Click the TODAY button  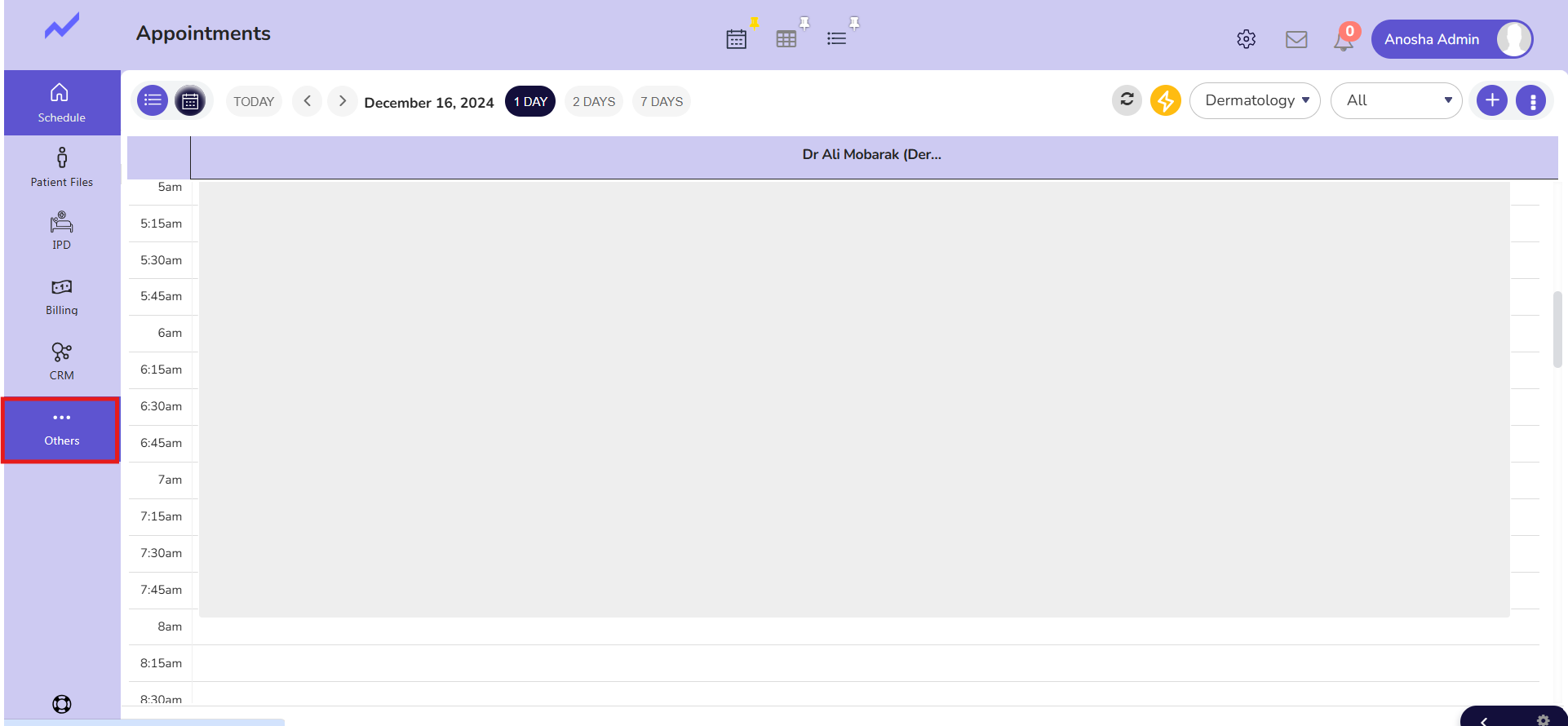tap(254, 101)
